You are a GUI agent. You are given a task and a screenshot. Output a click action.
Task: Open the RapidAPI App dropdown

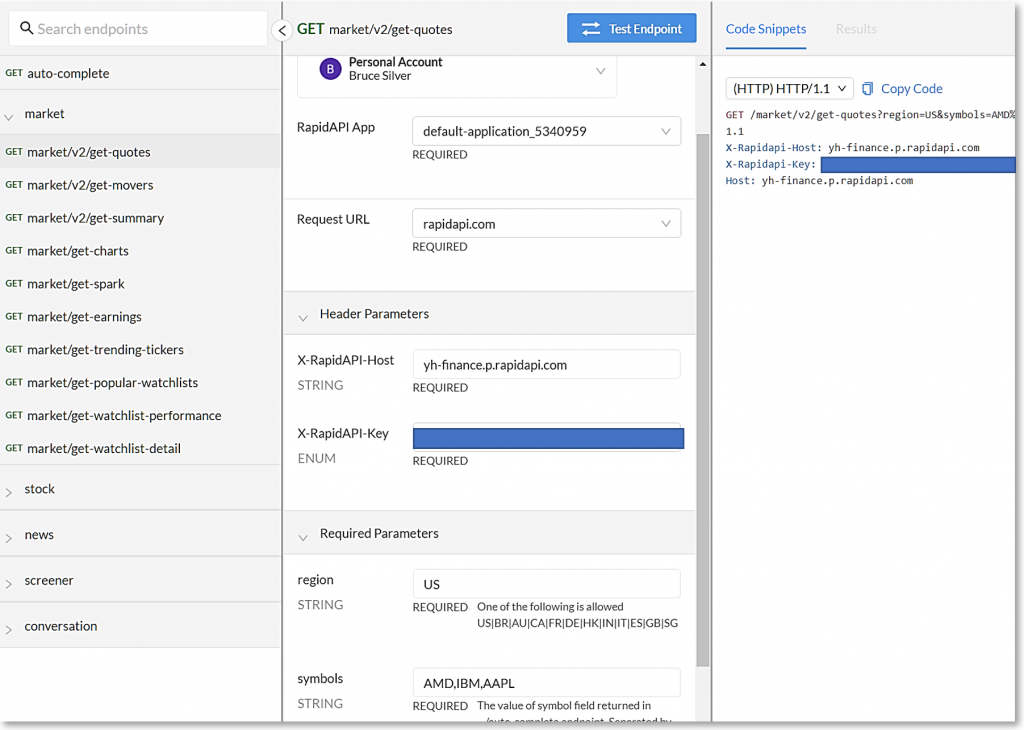[x=546, y=131]
